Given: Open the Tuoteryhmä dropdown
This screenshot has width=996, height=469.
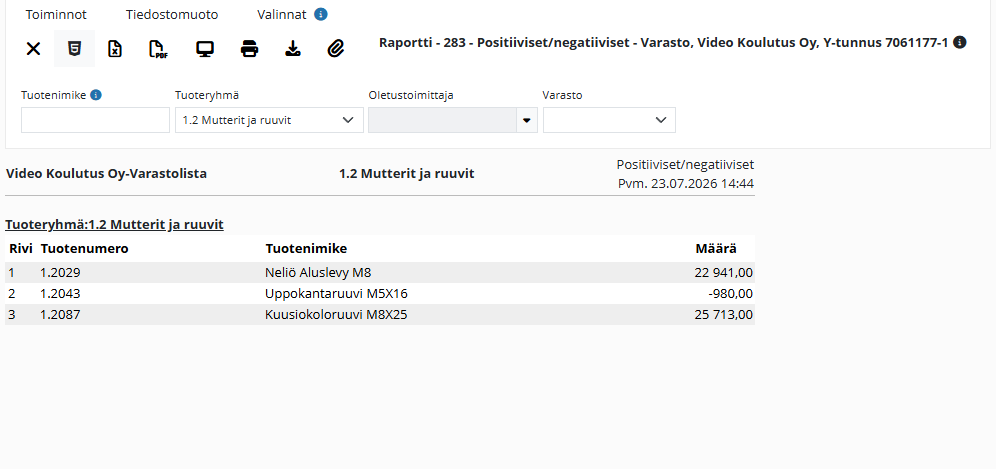Looking at the screenshot, I should [269, 120].
